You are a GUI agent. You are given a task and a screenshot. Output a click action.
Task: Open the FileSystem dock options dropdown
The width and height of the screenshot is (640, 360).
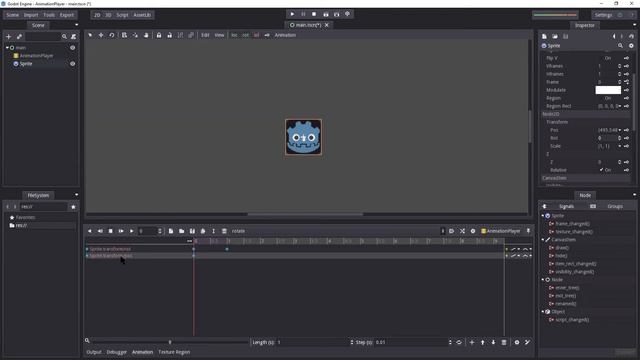click(76, 195)
